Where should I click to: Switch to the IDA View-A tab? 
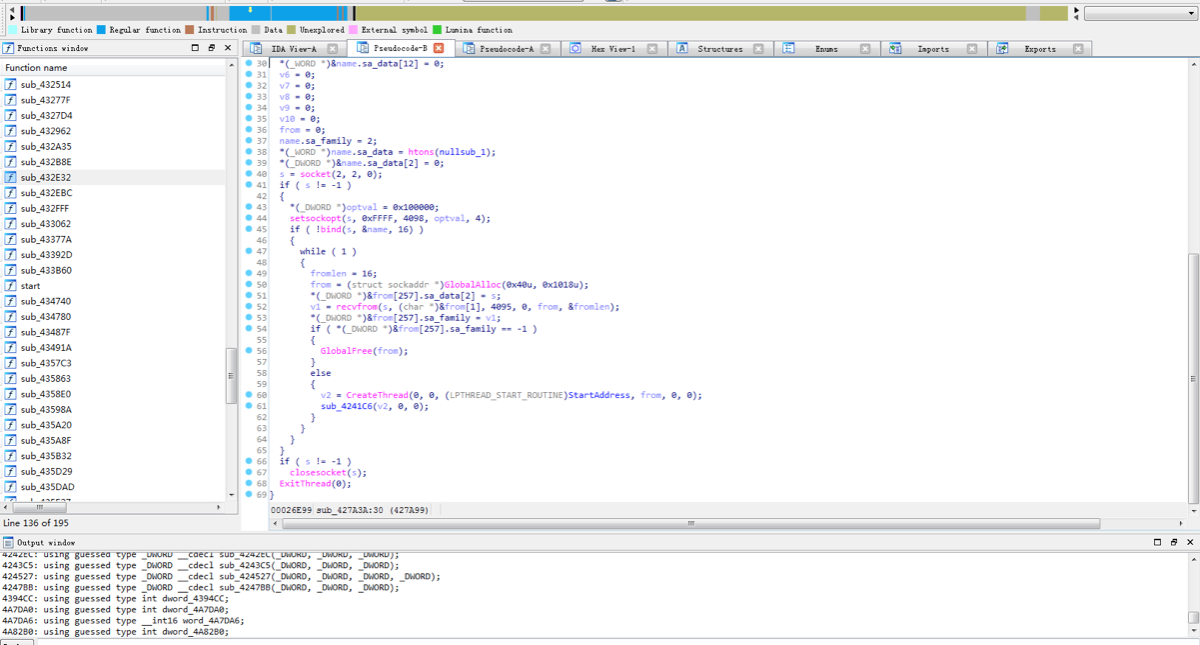point(294,48)
